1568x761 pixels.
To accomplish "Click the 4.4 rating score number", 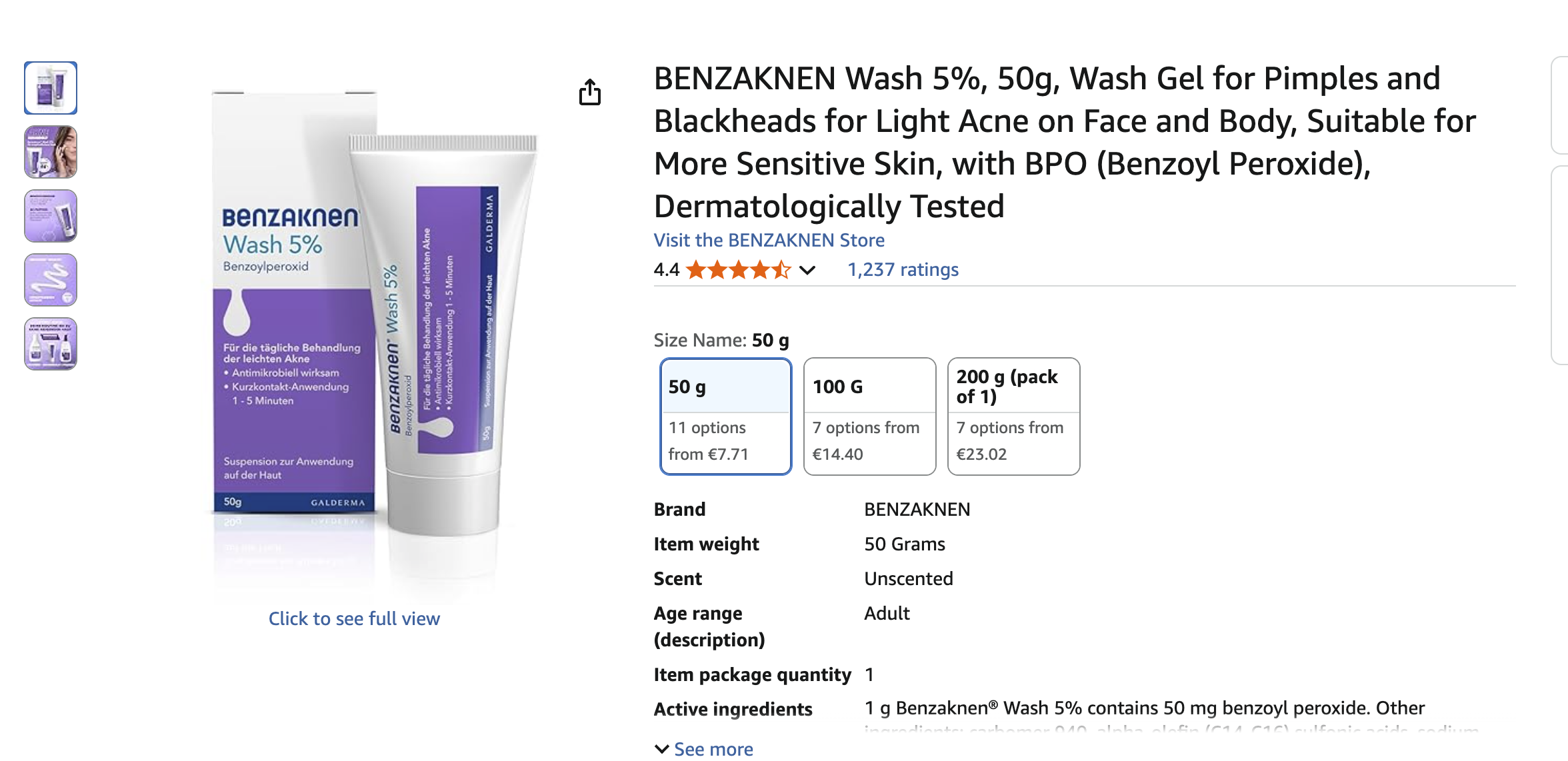I will click(666, 270).
